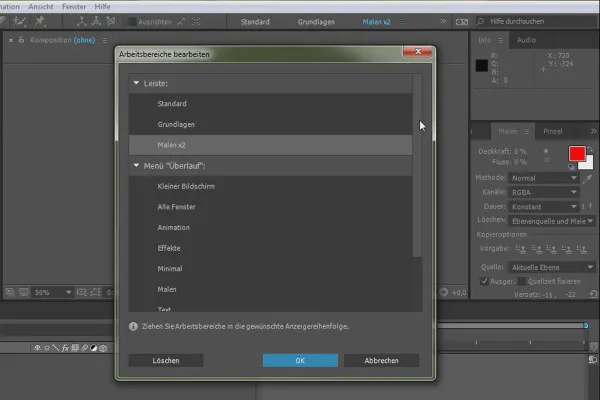This screenshot has width=600, height=400.
Task: Reset the Versatz offset with arrow icon
Action: [x=593, y=294]
